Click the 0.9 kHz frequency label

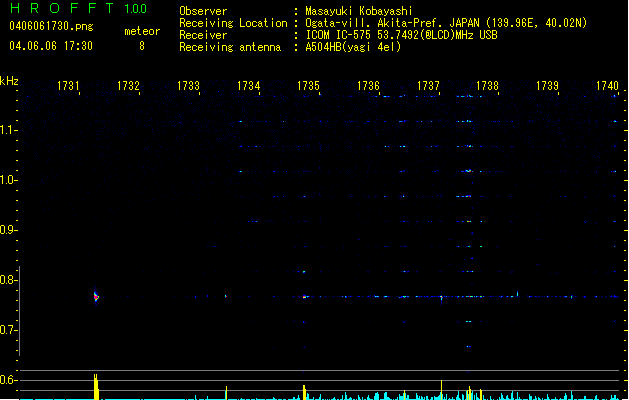point(8,230)
